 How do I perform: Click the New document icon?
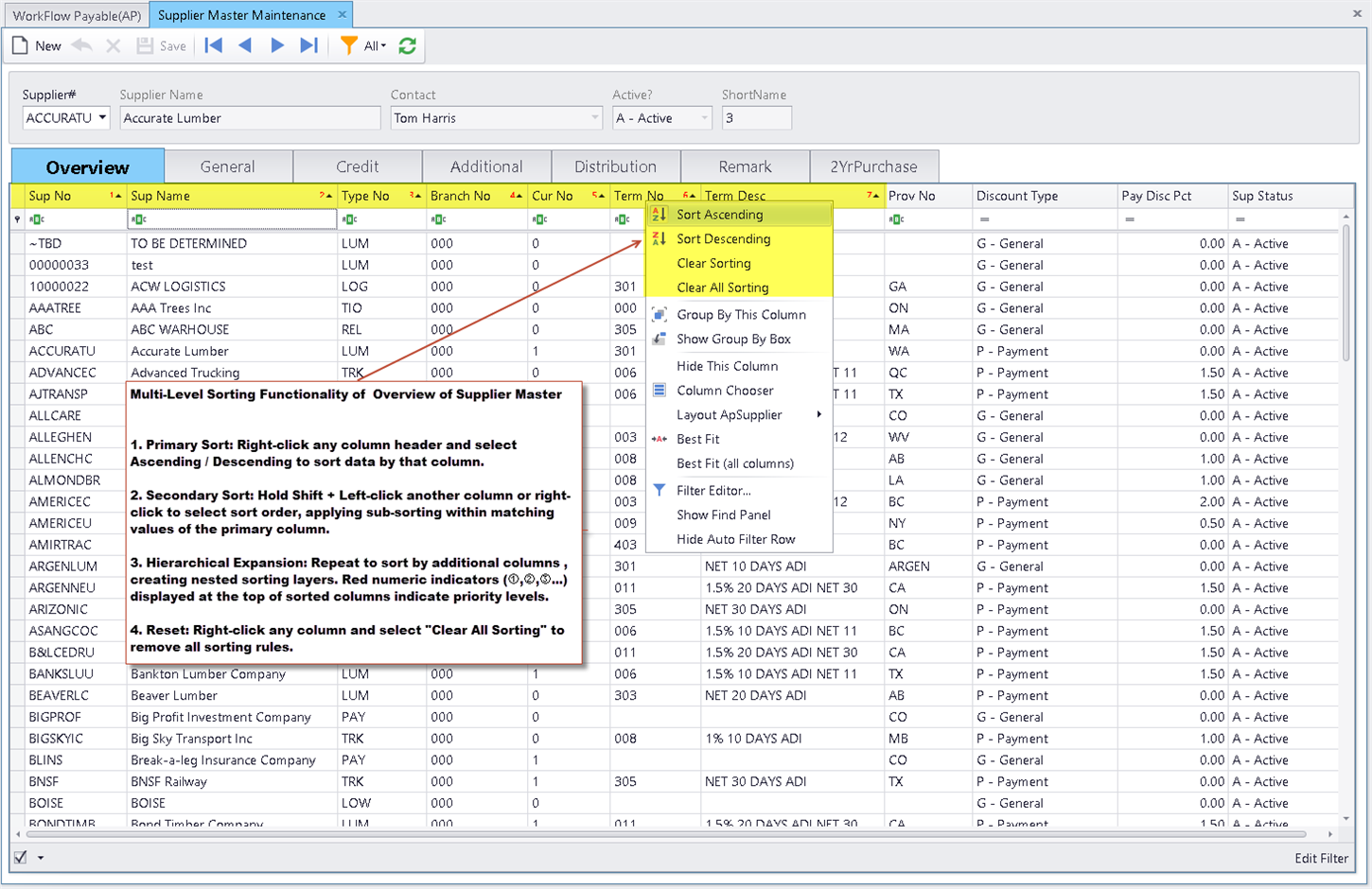pyautogui.click(x=21, y=45)
